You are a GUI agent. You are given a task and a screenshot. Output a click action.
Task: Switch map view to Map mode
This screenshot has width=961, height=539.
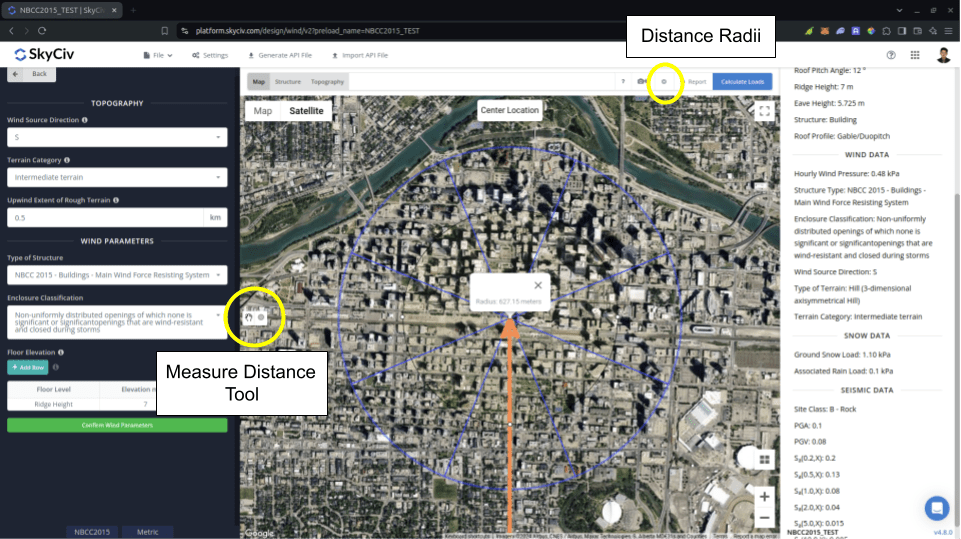(x=263, y=111)
